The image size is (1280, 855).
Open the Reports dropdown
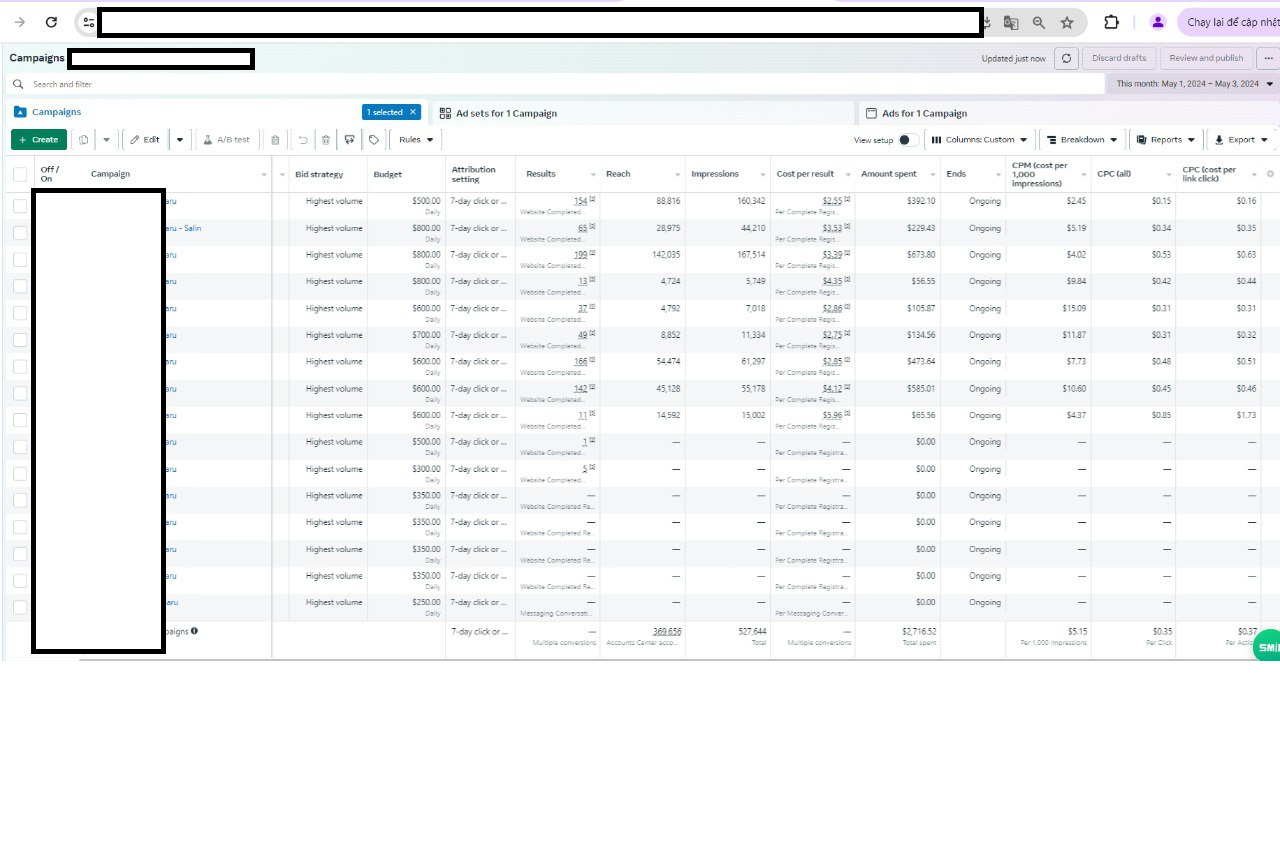1166,140
